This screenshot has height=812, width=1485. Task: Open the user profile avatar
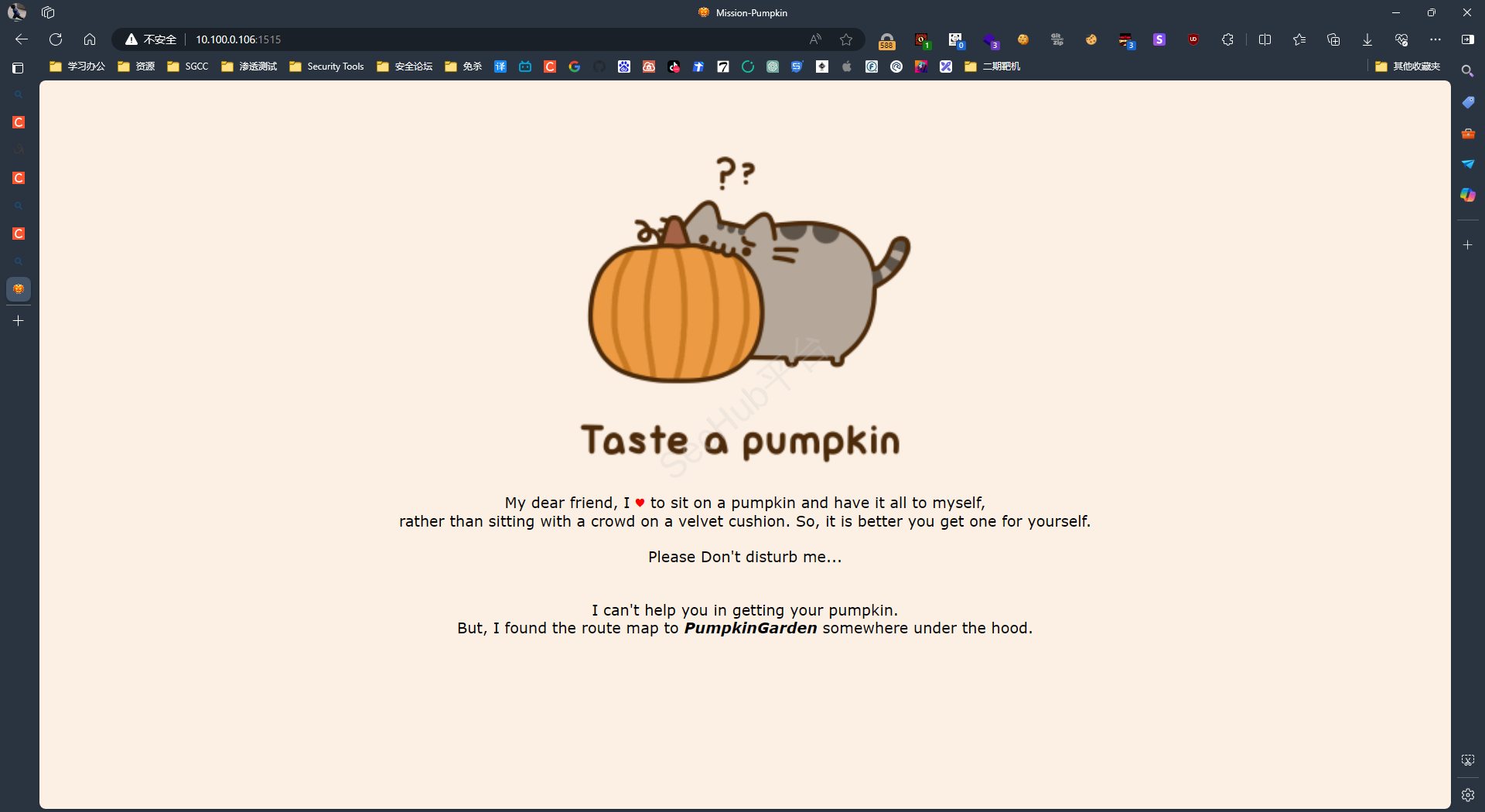[x=17, y=12]
